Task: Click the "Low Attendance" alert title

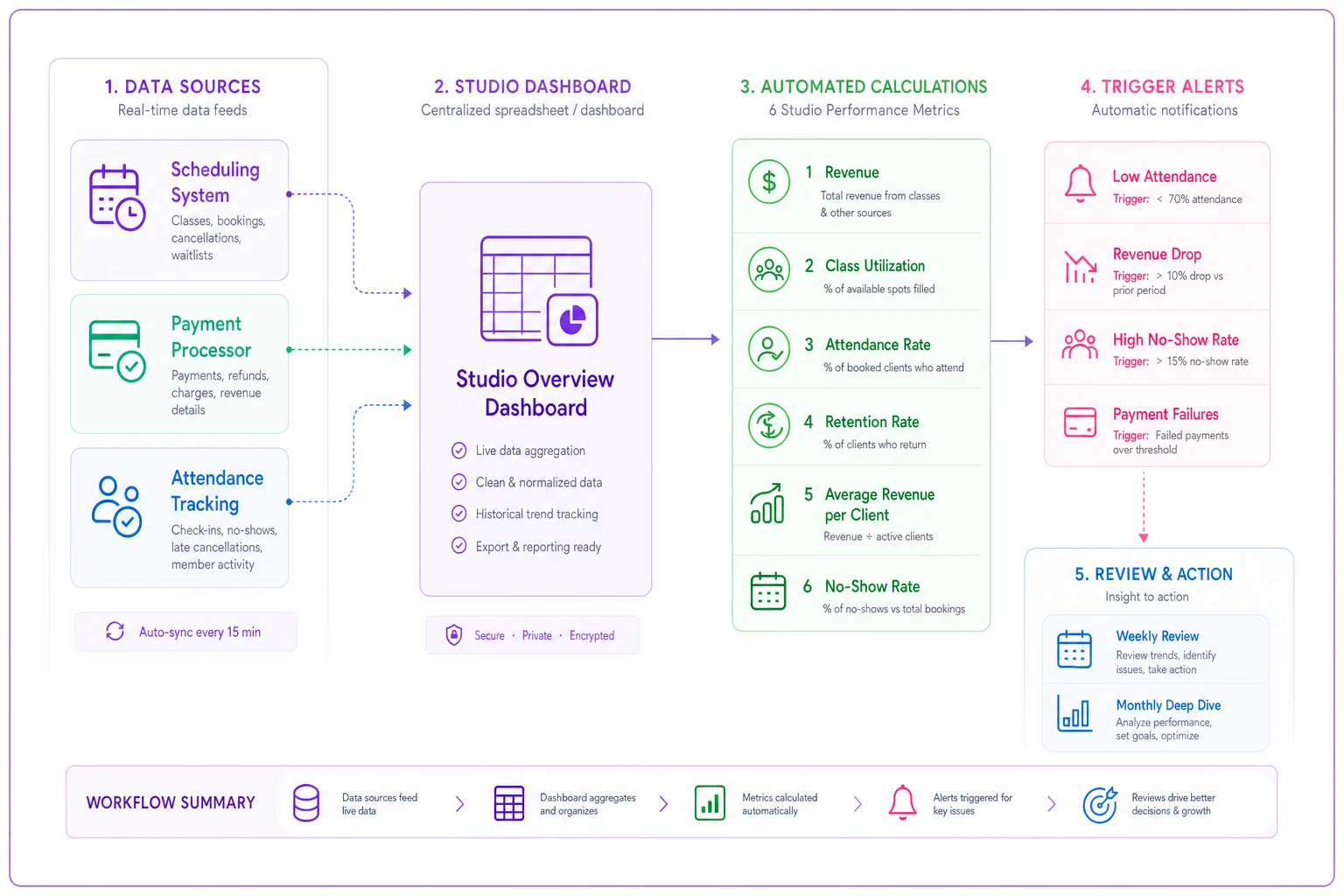Action: [1165, 177]
